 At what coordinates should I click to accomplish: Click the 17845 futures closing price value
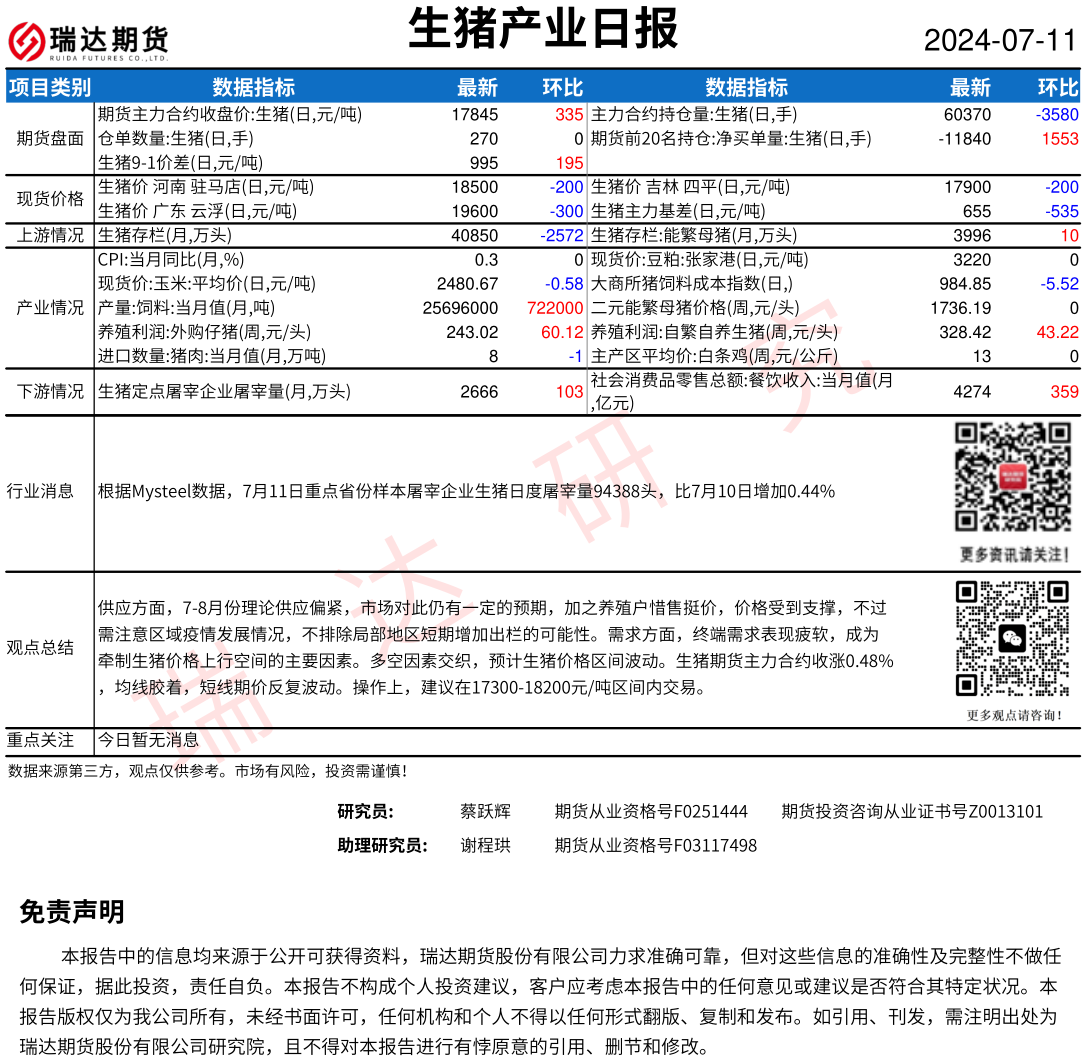475,115
